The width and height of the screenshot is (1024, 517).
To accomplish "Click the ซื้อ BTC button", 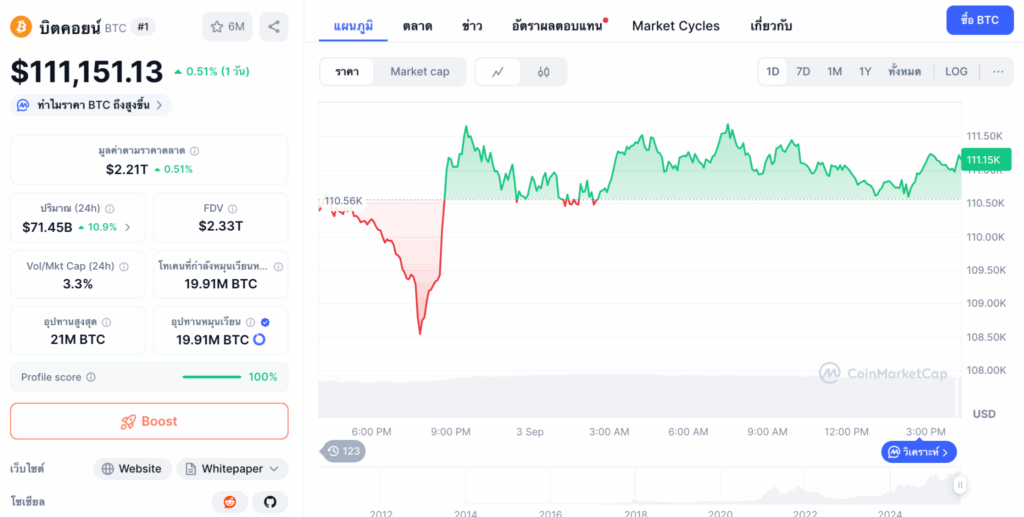I will tap(979, 20).
